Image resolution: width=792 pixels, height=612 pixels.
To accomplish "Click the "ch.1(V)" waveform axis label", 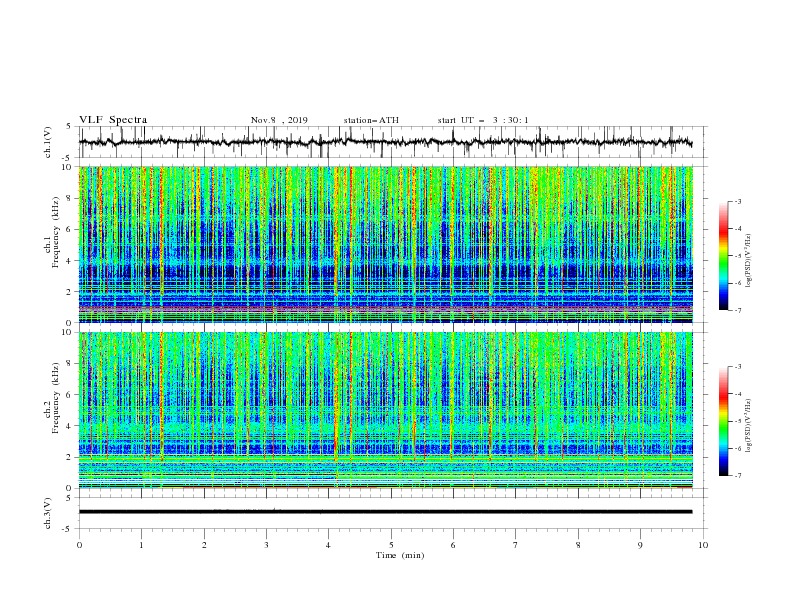I will coord(48,142).
